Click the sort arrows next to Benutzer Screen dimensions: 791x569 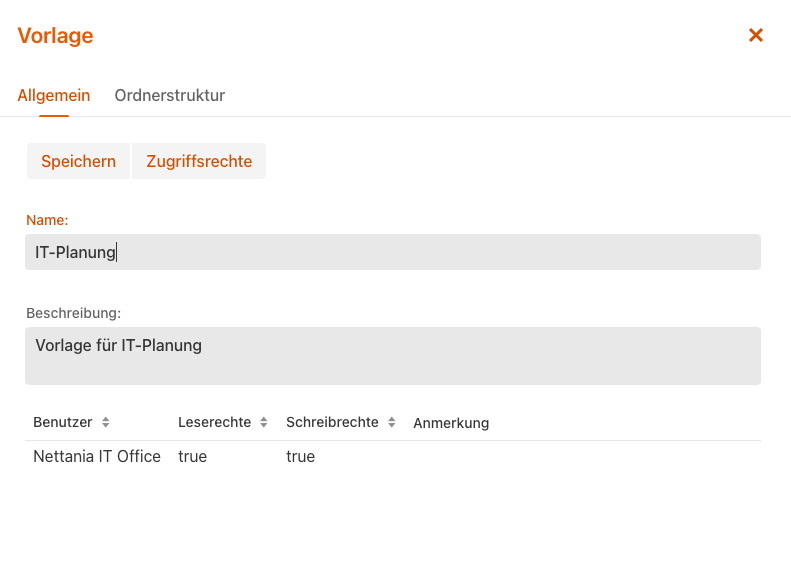coord(106,423)
